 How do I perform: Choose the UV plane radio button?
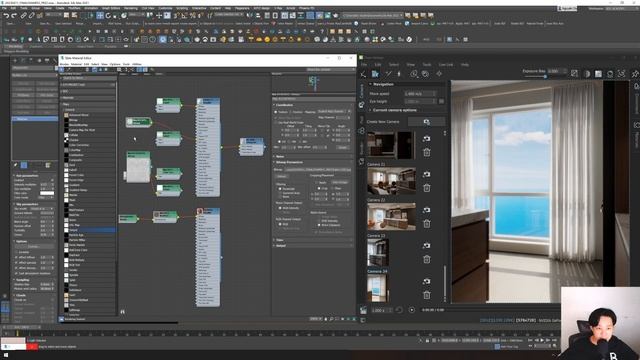click(x=280, y=141)
